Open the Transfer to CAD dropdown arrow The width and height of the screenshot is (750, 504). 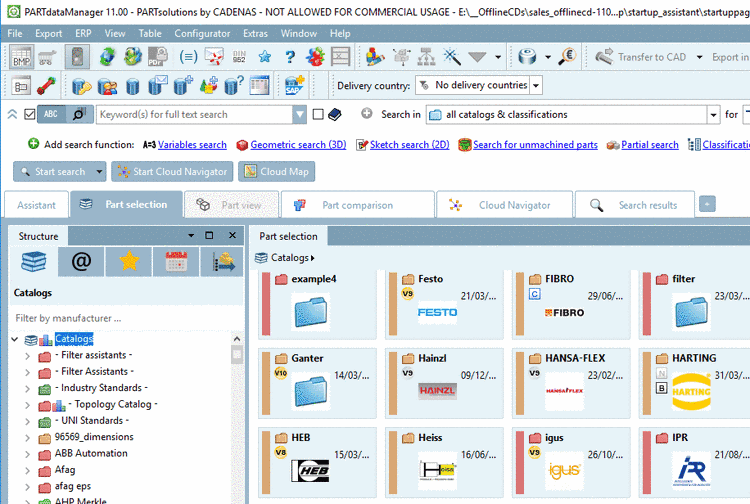[x=699, y=57]
